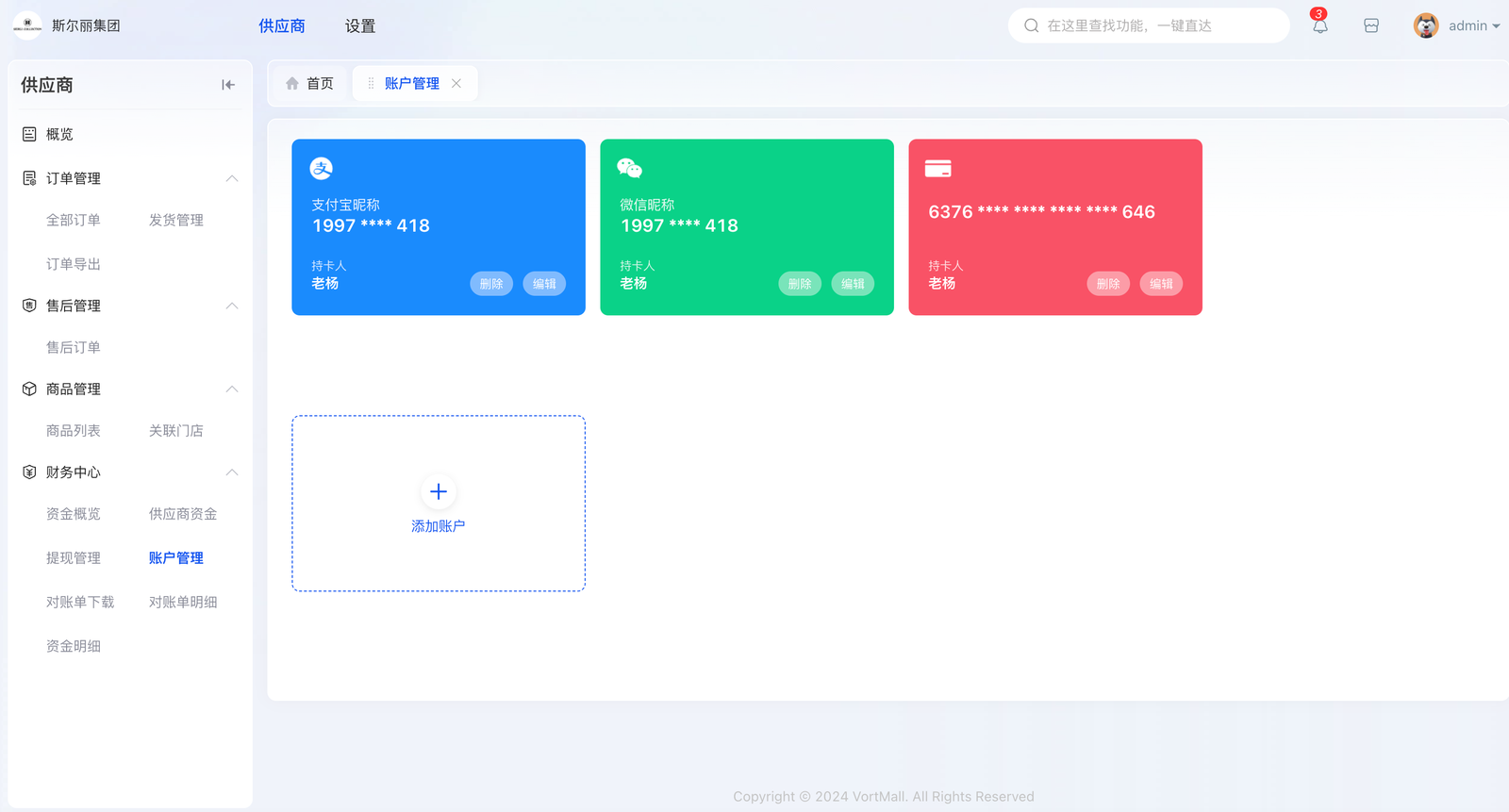The height and width of the screenshot is (812, 1509).
Task: Collapse the 财务中心 menu section
Action: [x=232, y=472]
